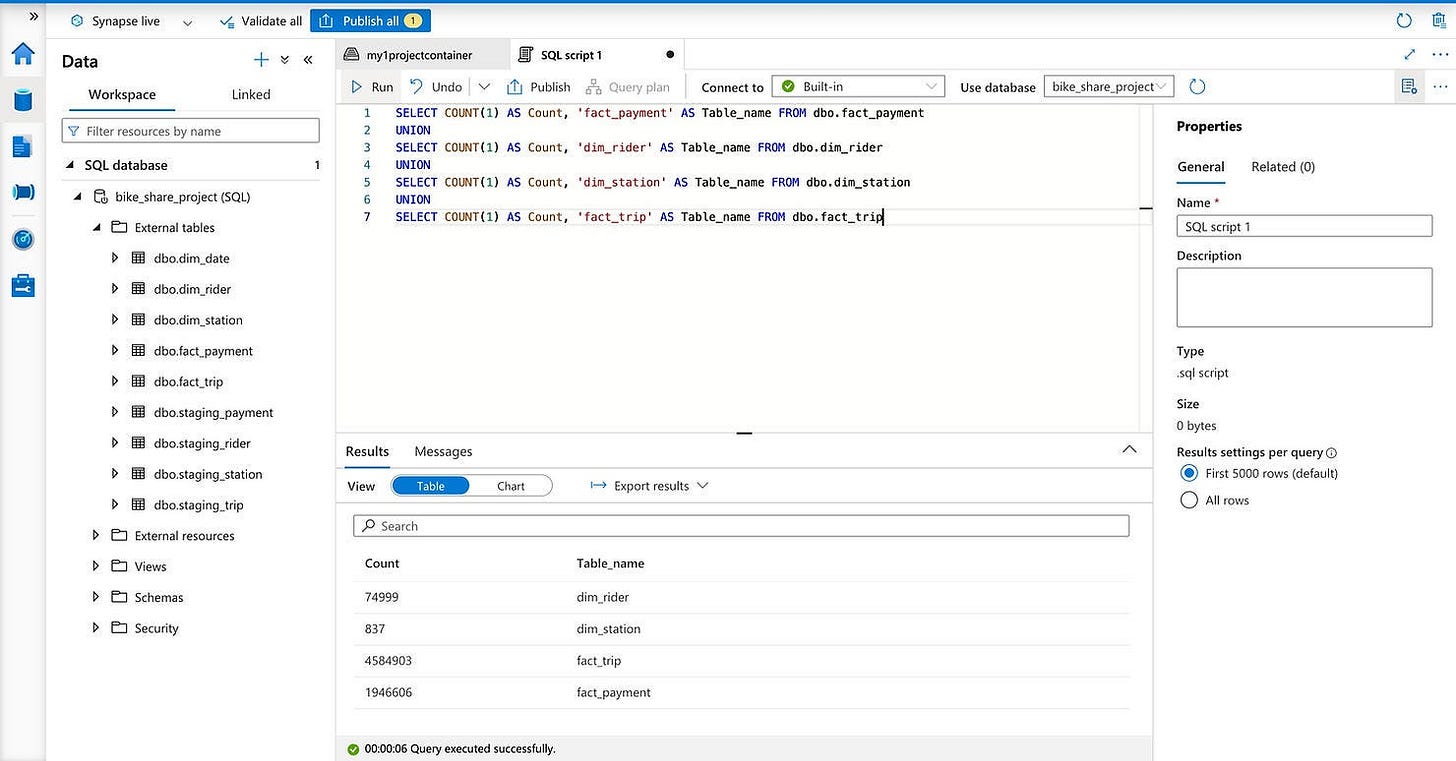Open the Monitor hub gauge icon
This screenshot has width=1456, height=761.
[x=22, y=239]
